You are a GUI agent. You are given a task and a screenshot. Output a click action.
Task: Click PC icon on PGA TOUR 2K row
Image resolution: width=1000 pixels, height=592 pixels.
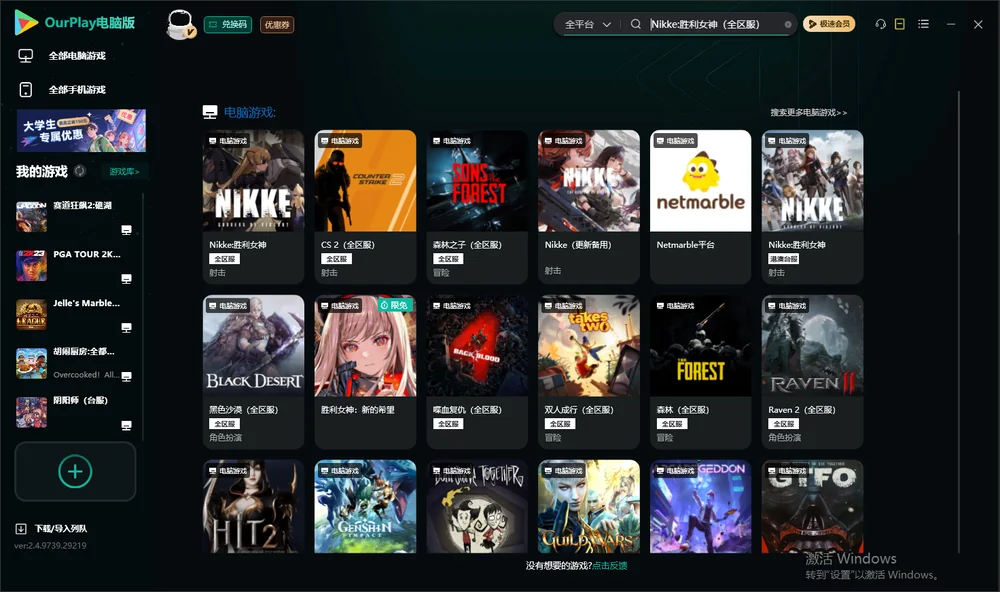pos(126,279)
